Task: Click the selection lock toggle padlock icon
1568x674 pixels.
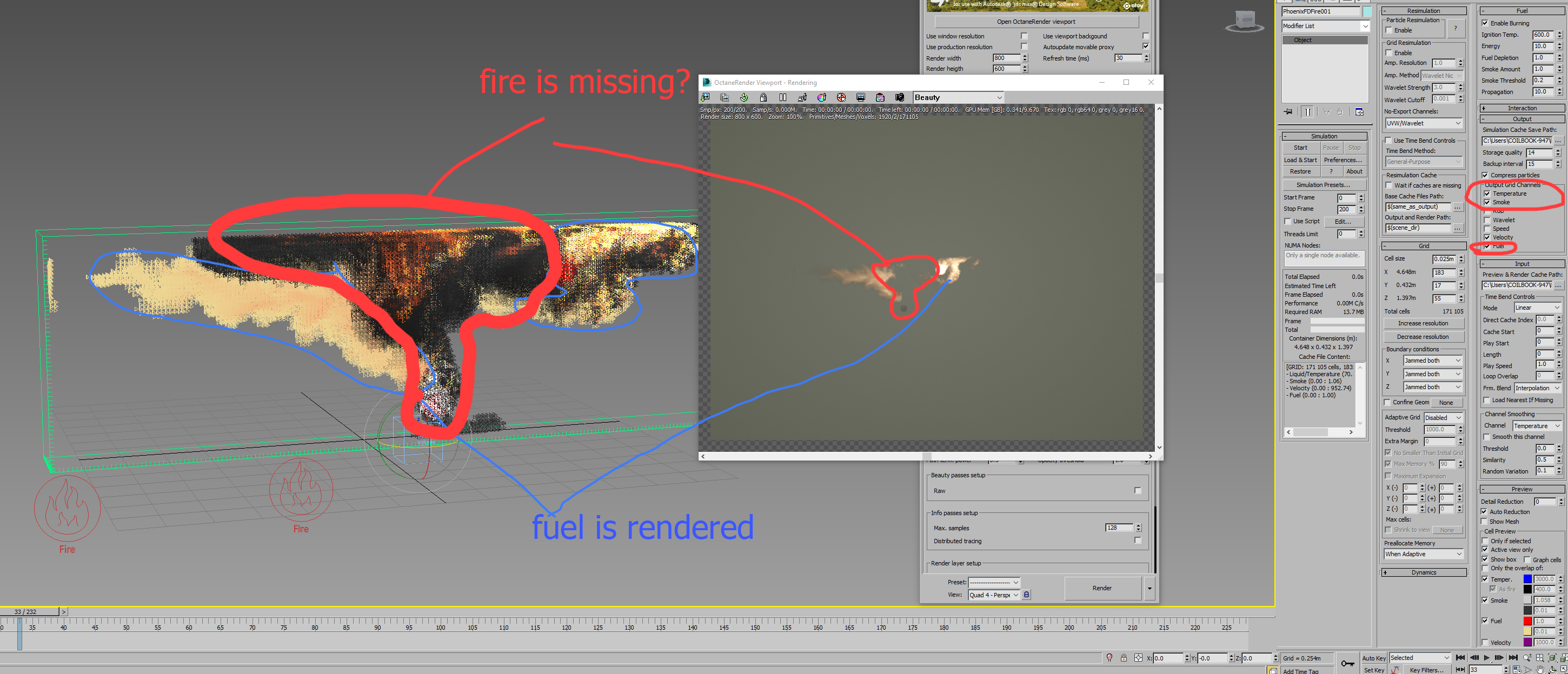Action: pyautogui.click(x=1124, y=658)
